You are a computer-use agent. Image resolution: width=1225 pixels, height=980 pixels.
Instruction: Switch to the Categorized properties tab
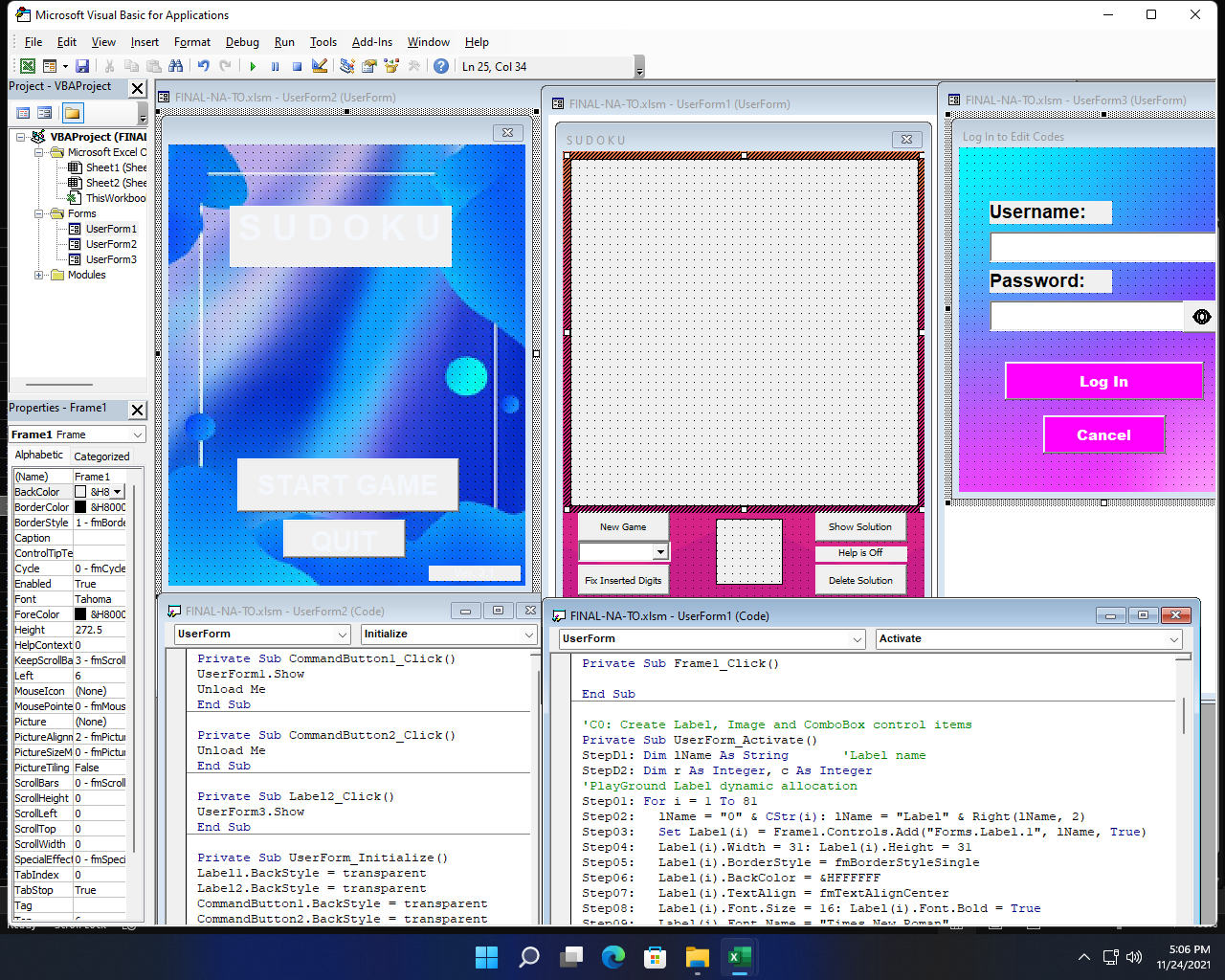pos(101,457)
